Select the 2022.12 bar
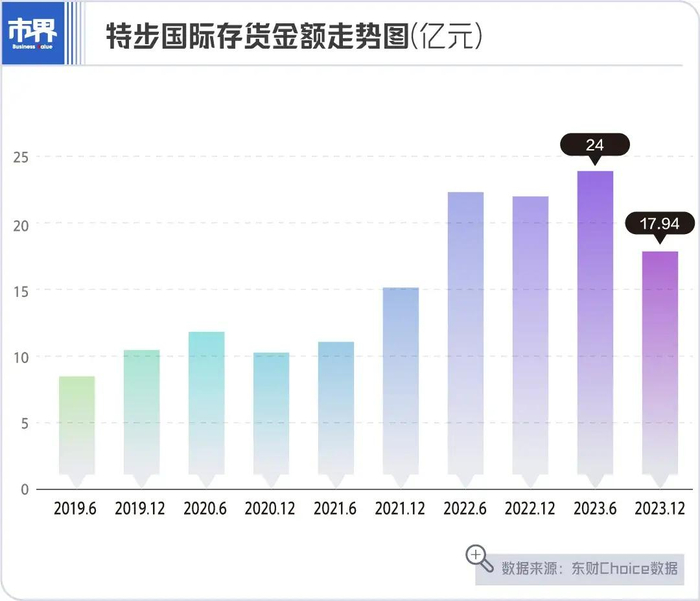Image resolution: width=700 pixels, height=601 pixels. tap(530, 341)
